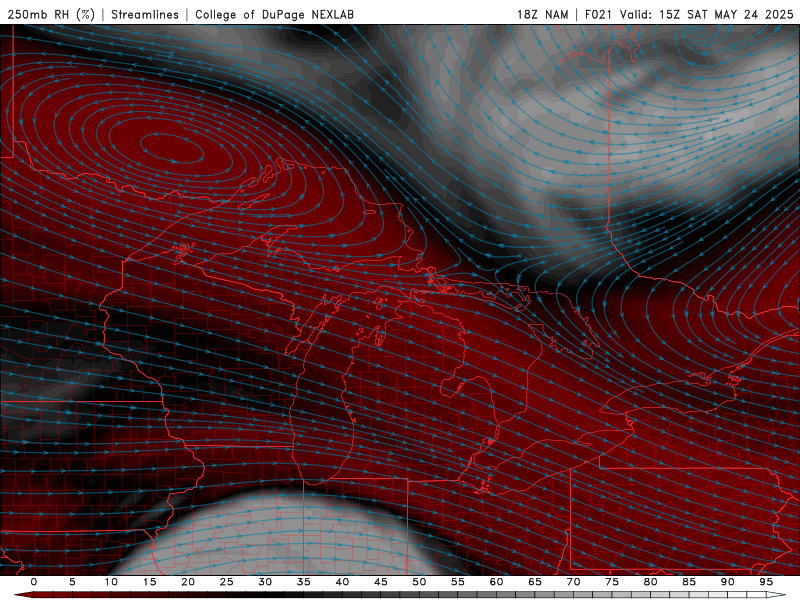Click the '45' value on the RH scale
800x600 pixels.
(x=381, y=582)
